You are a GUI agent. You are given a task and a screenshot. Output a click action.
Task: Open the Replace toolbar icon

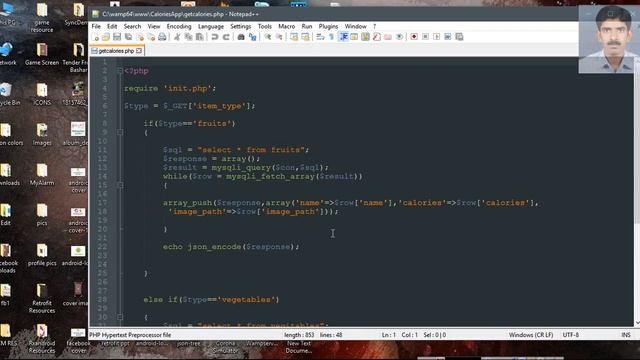coord(252,37)
